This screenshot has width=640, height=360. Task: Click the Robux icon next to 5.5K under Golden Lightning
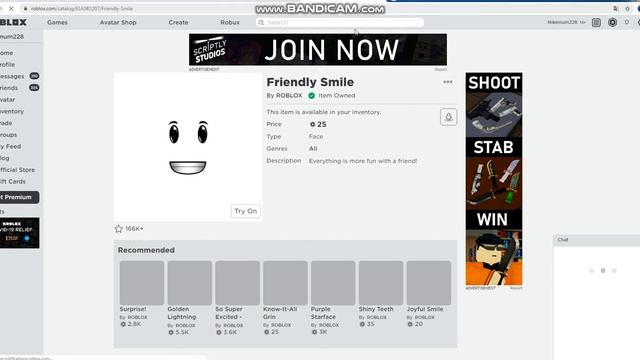[171, 332]
